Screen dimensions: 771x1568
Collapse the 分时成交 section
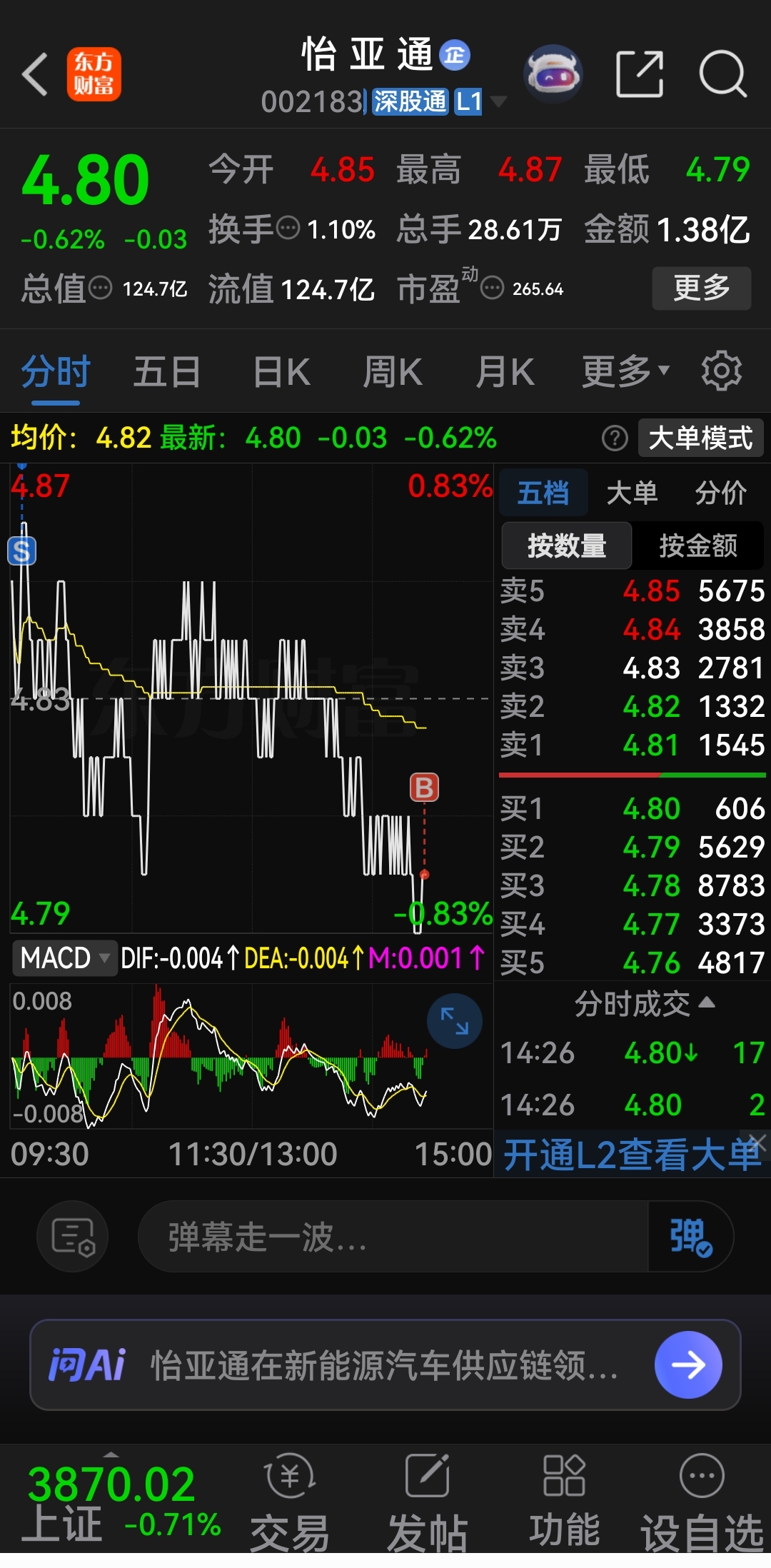(644, 1004)
